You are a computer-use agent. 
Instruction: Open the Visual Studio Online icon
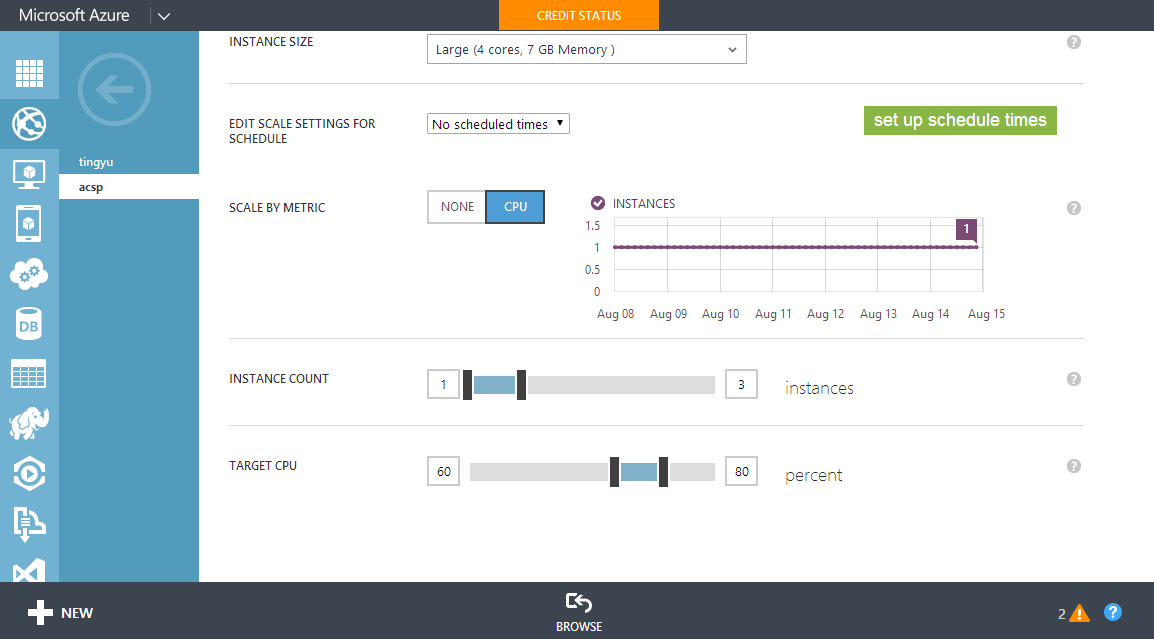29,571
